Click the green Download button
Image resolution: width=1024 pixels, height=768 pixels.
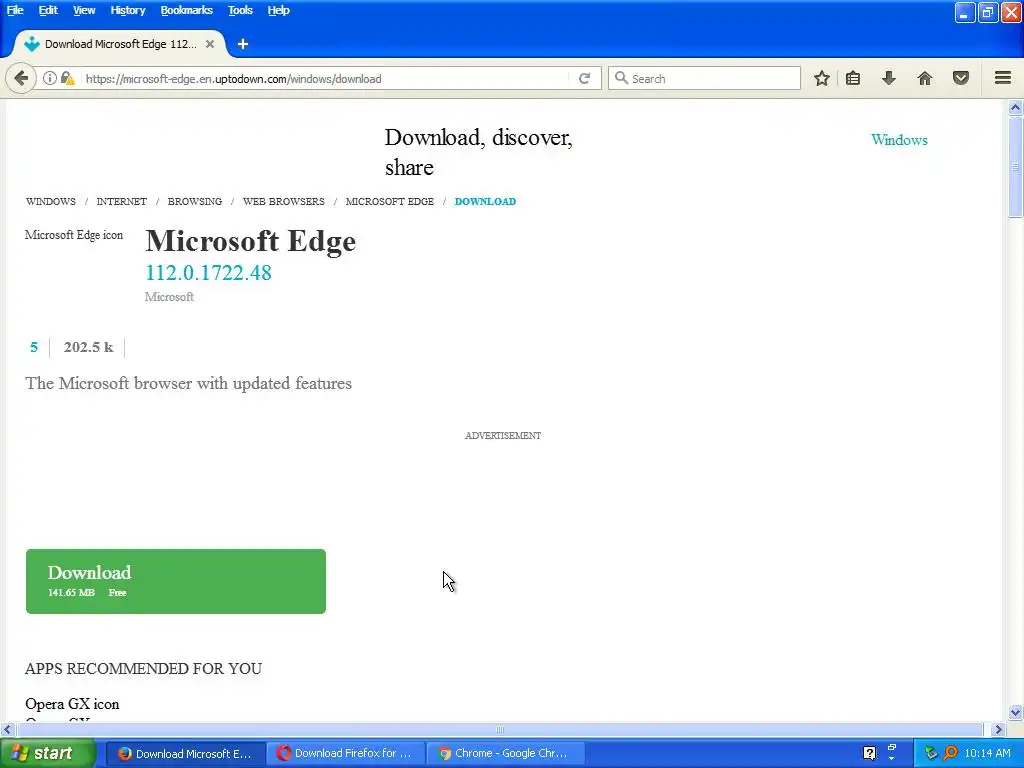click(x=176, y=581)
